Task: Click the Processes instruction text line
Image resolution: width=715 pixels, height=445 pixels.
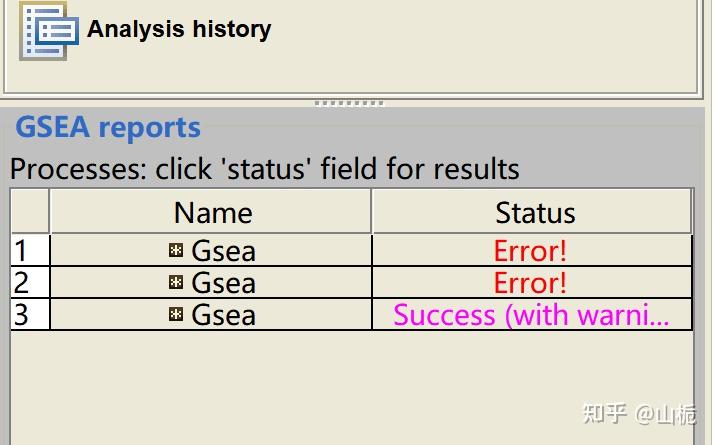Action: pyautogui.click(x=265, y=168)
